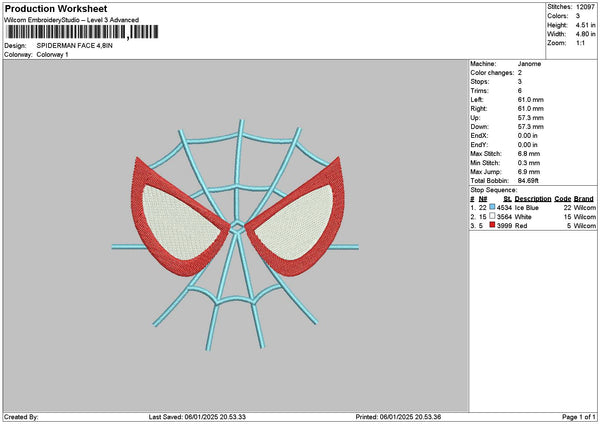Select 'Printed: 06/01/2025 20.53.36' text
This screenshot has width=600, height=424.
pos(398,417)
